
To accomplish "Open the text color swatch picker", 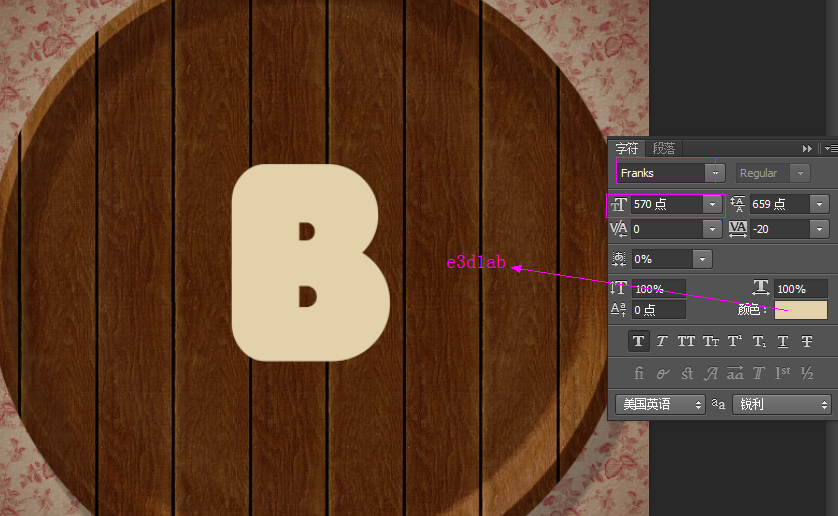I will [x=801, y=310].
